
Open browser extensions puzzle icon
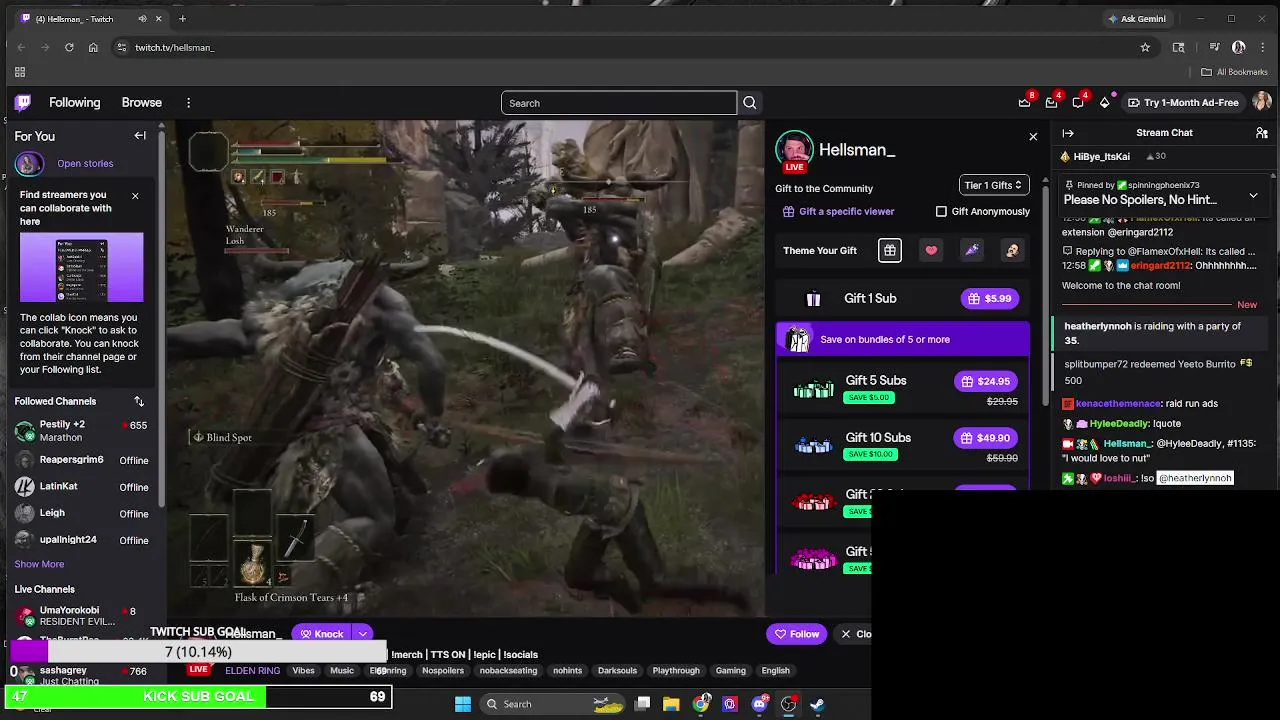tap(1178, 47)
